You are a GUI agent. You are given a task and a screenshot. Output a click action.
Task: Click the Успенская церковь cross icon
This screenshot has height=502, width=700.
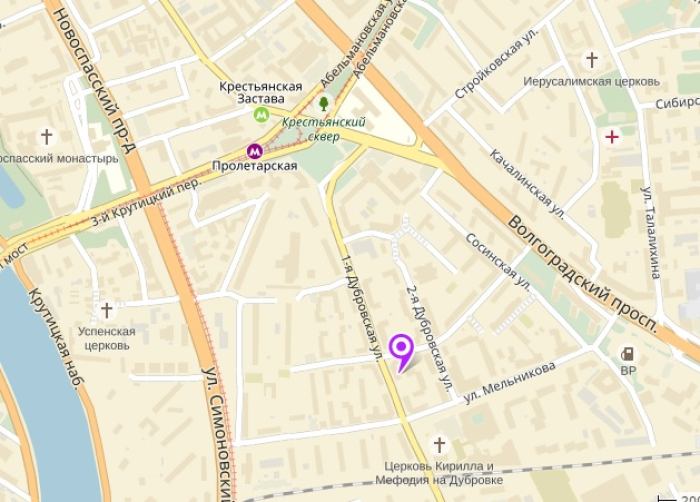click(106, 310)
